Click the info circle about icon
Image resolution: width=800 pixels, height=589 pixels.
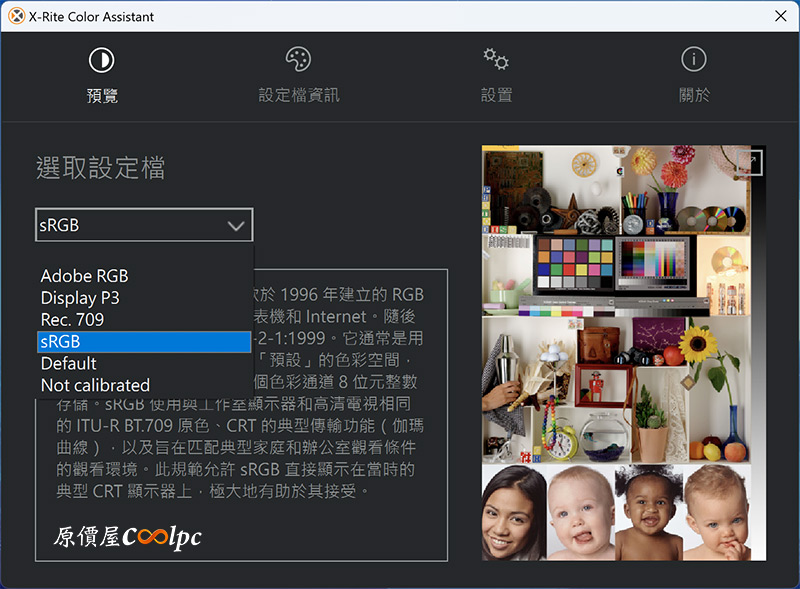(x=694, y=59)
